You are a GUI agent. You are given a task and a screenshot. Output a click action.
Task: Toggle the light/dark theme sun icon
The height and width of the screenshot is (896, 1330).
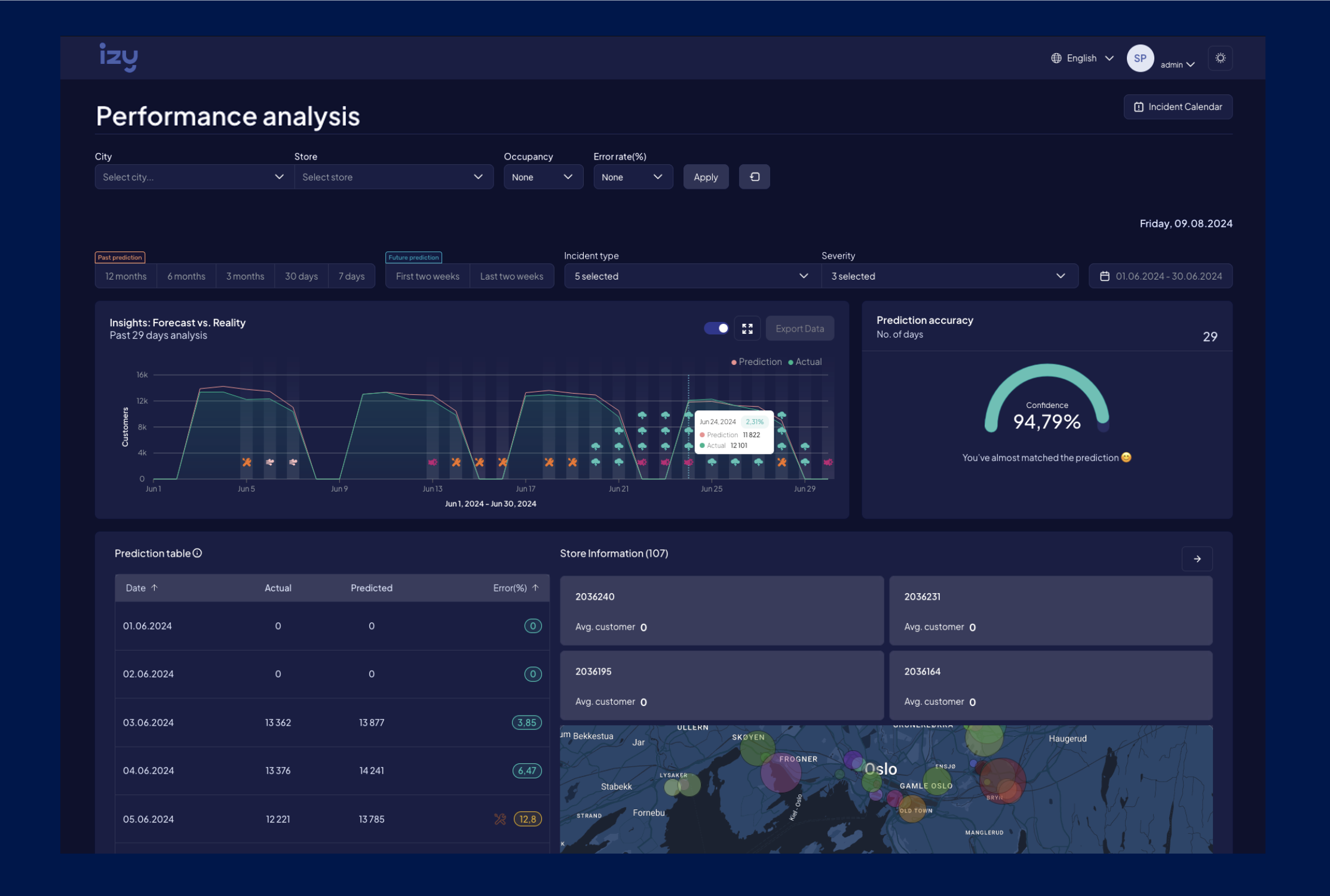(1220, 59)
